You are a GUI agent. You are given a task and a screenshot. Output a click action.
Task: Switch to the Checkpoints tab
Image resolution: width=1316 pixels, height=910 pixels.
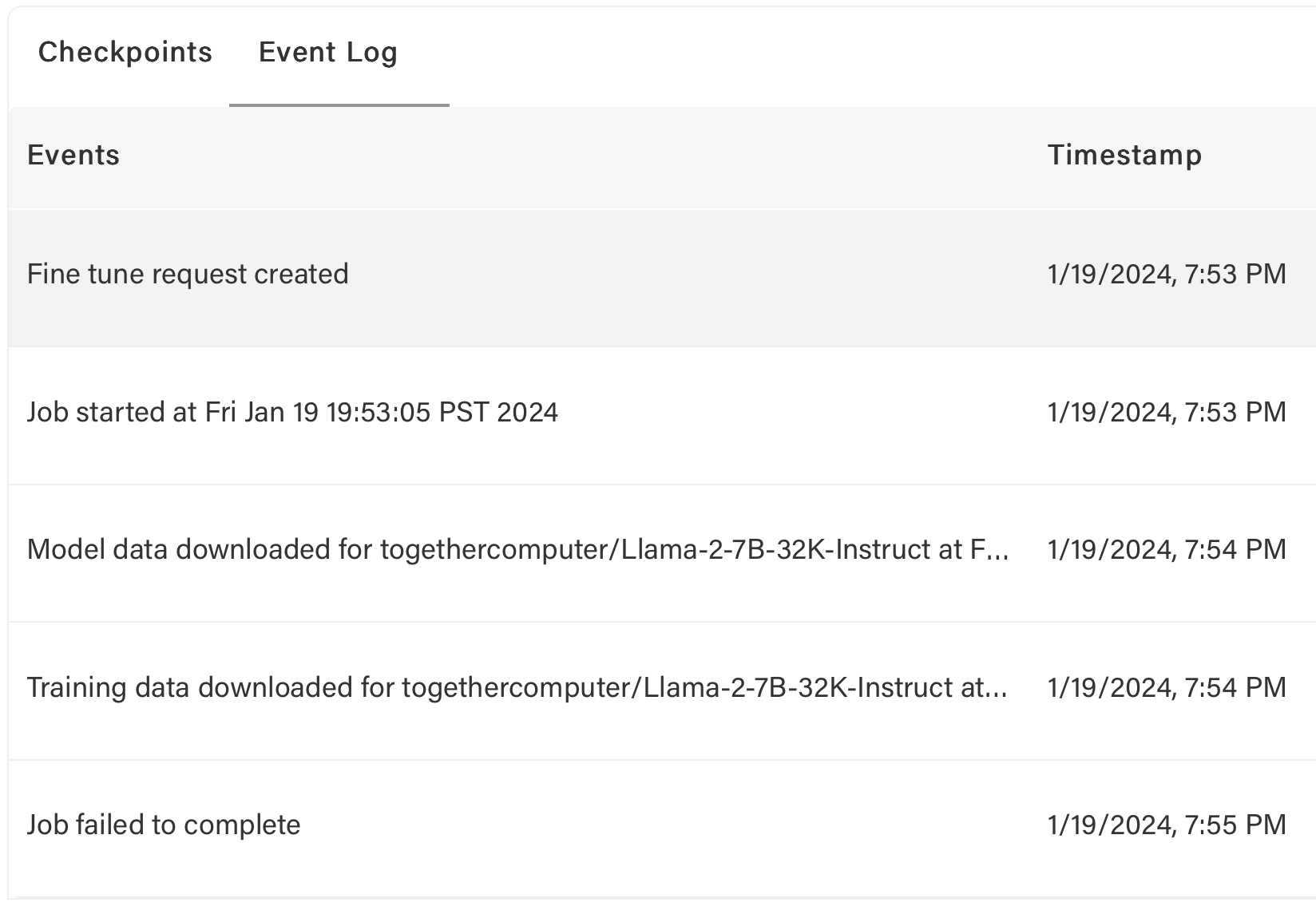click(125, 53)
